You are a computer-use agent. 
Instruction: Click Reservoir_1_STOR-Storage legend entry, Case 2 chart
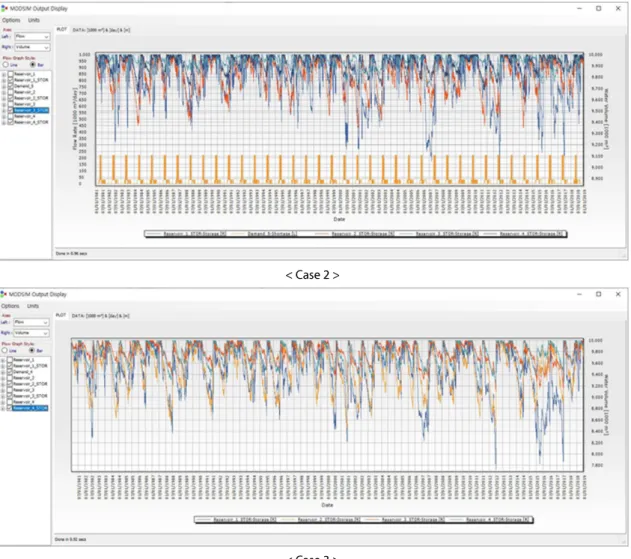tap(186, 234)
